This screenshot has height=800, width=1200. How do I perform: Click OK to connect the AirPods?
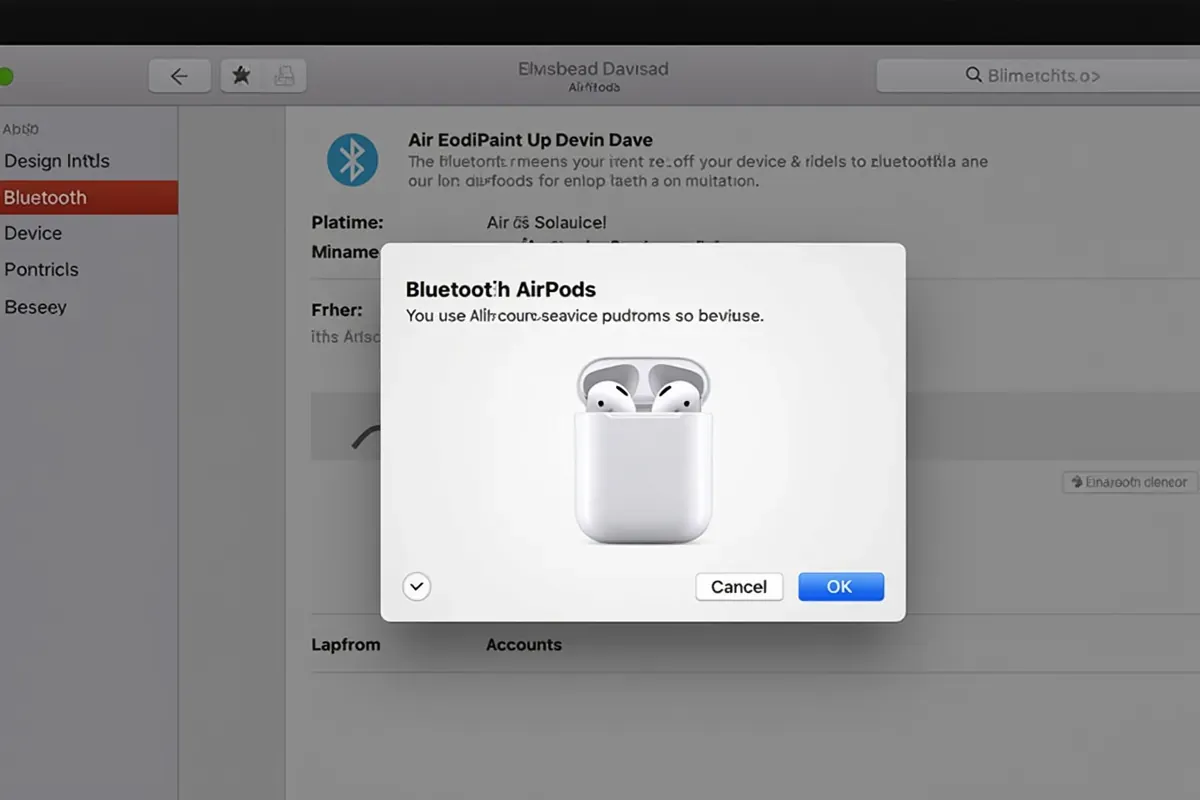[840, 586]
